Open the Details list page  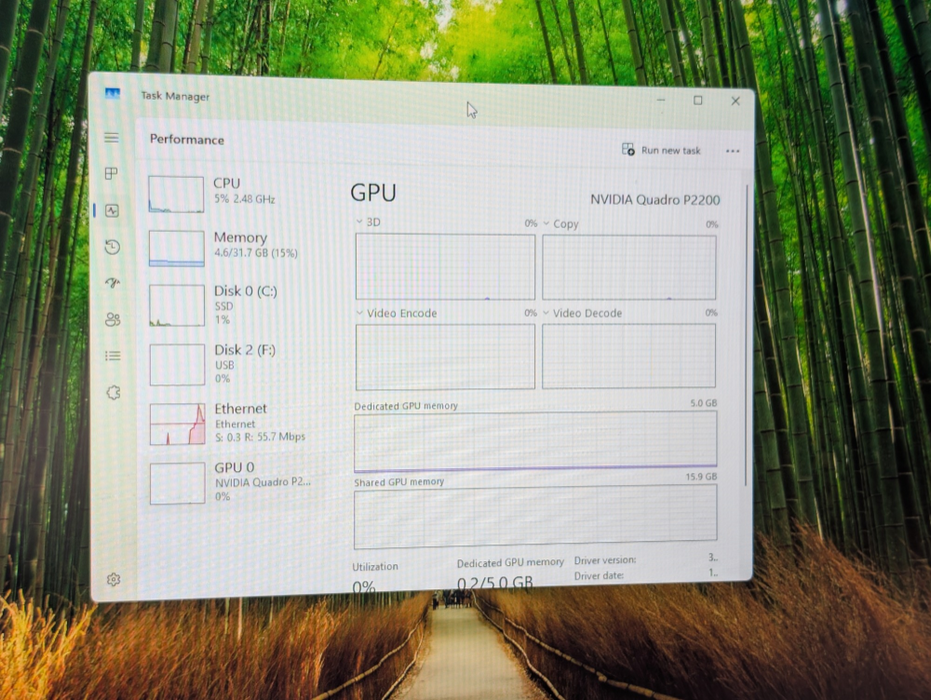pos(113,356)
